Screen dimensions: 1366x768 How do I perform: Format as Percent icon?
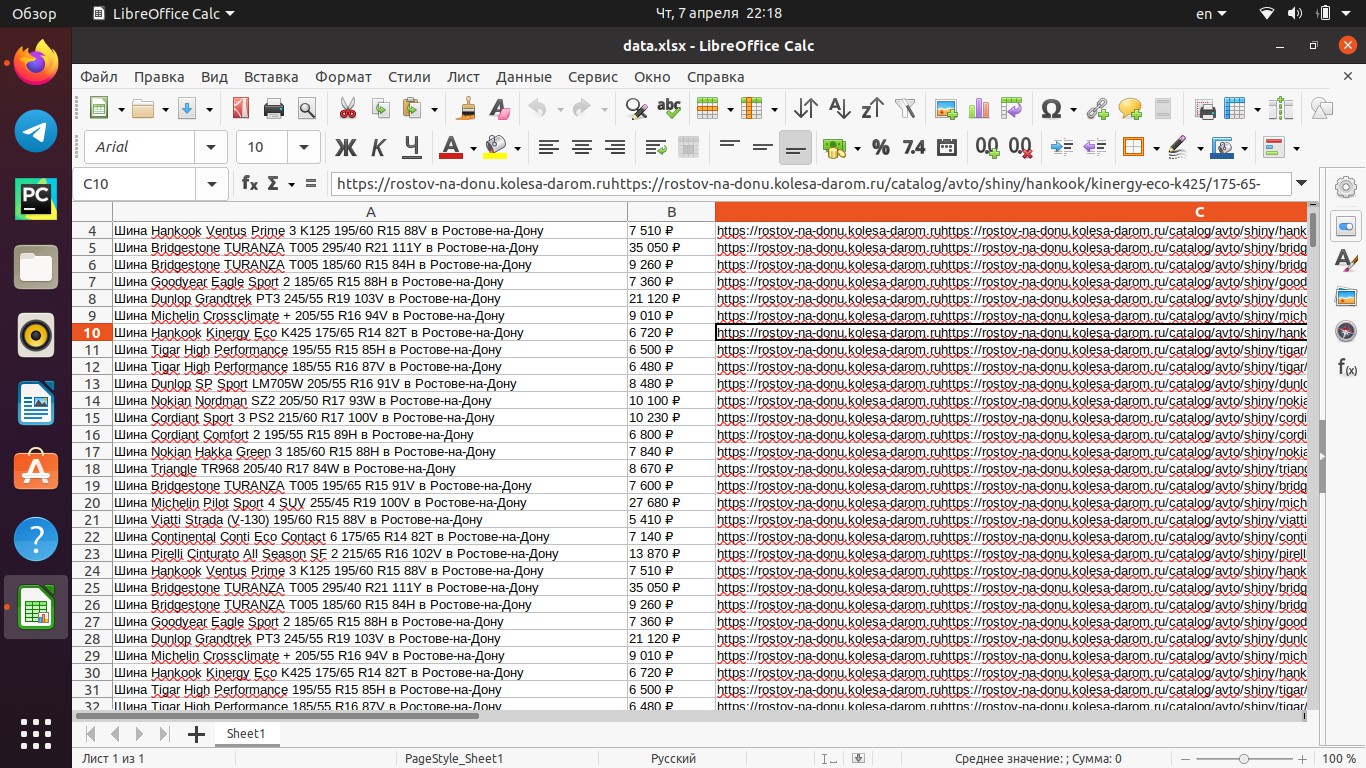881,147
